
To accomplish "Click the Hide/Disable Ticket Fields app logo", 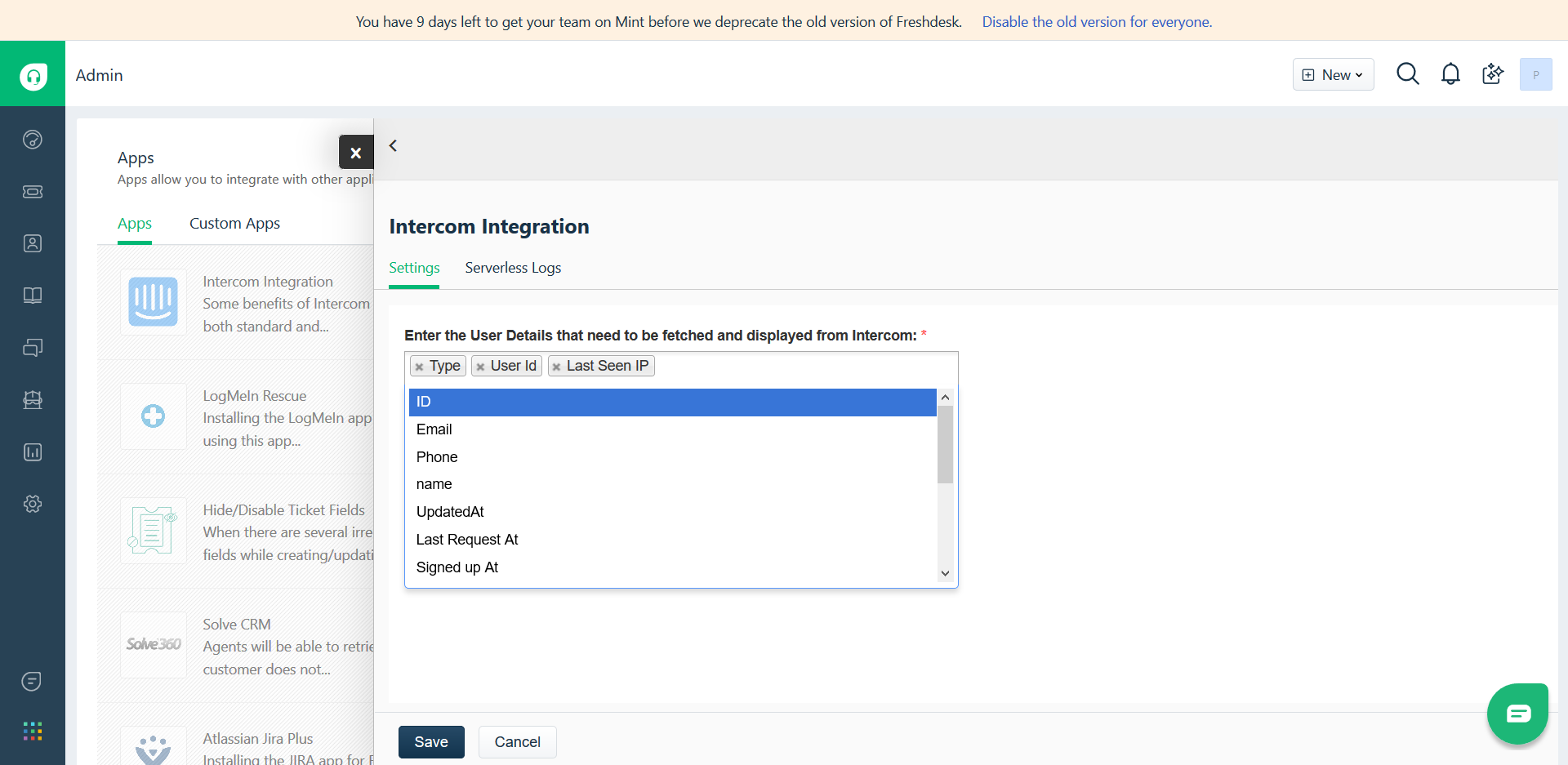I will click(153, 531).
